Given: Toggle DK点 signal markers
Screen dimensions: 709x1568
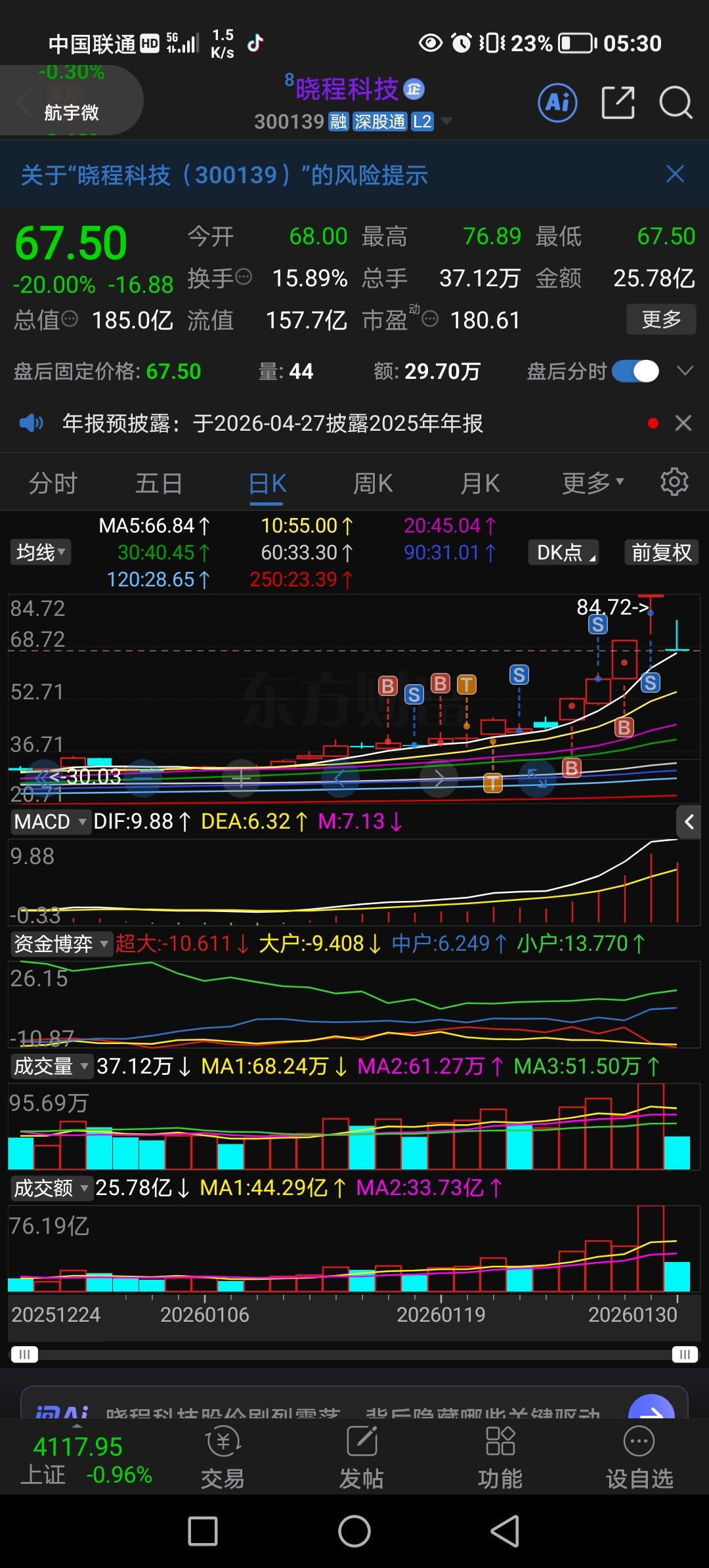Looking at the screenshot, I should pos(563,552).
